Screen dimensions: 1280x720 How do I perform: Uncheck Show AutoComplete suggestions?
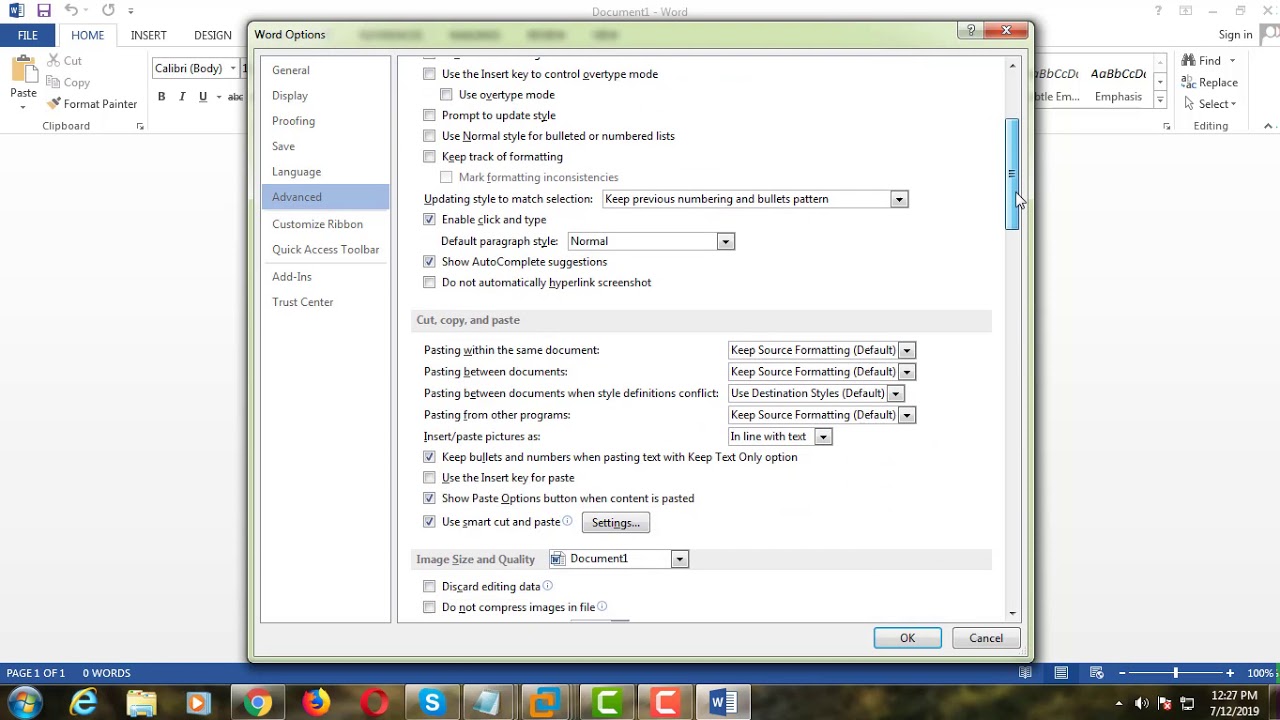coord(430,262)
